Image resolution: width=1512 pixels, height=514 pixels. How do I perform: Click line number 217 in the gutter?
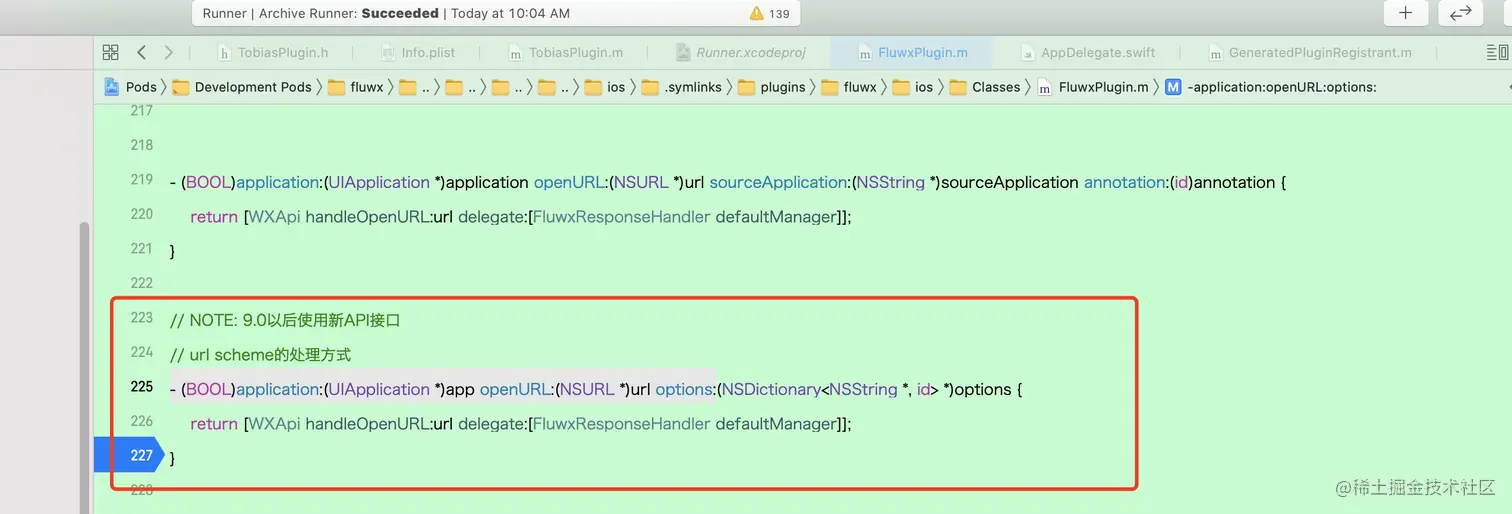tap(142, 111)
